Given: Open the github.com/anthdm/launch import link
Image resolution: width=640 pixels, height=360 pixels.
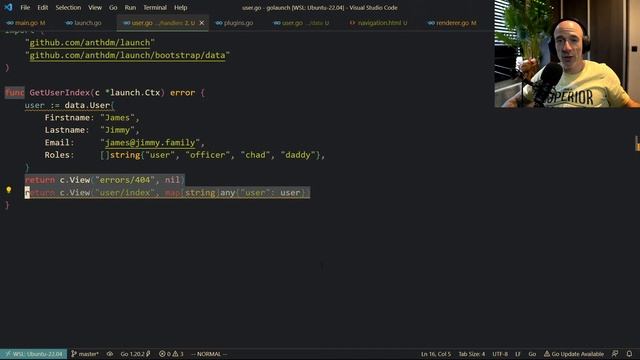Looking at the screenshot, I should pos(90,42).
